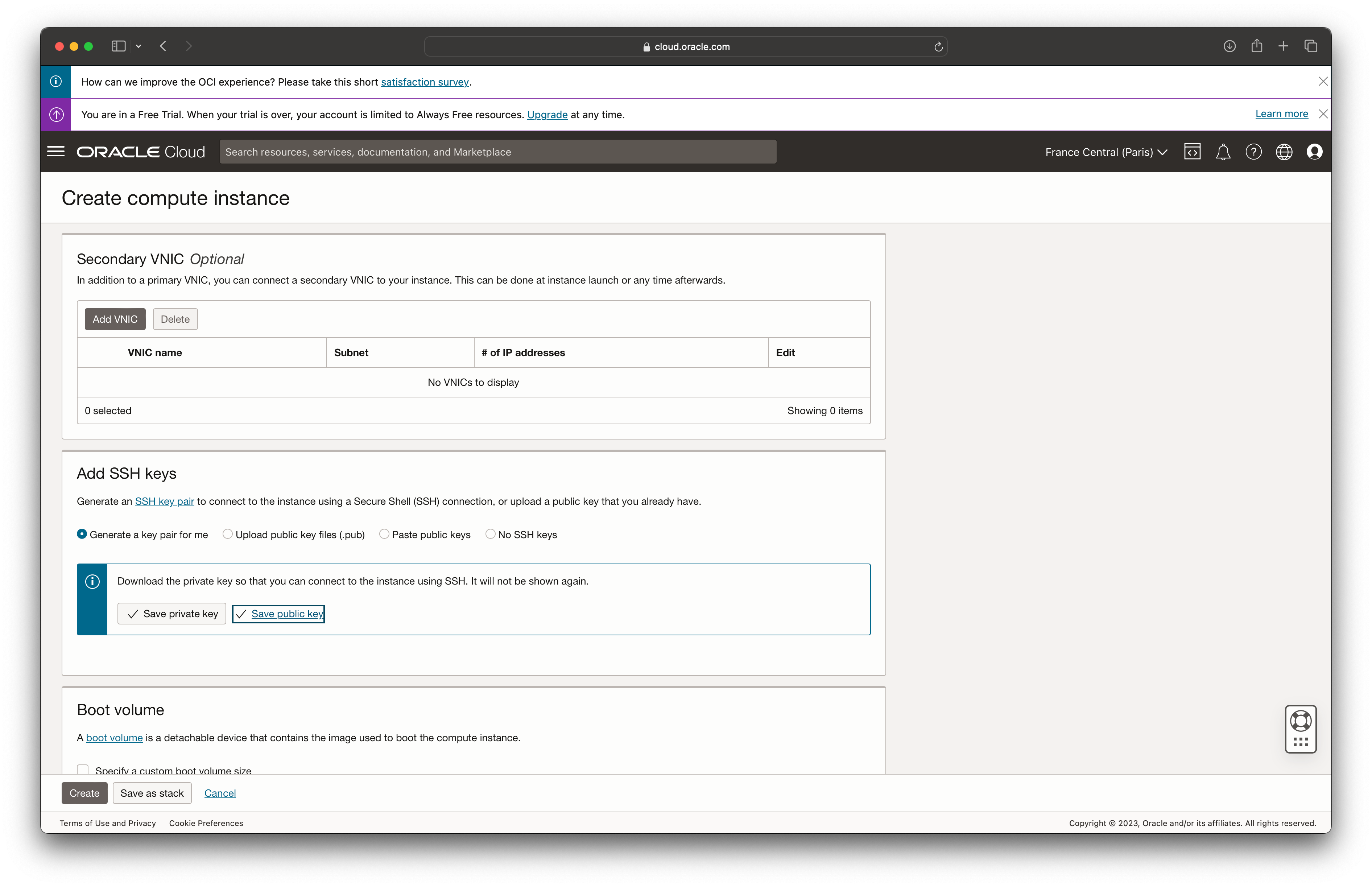Expand Safari sidebar options chevron

point(138,46)
